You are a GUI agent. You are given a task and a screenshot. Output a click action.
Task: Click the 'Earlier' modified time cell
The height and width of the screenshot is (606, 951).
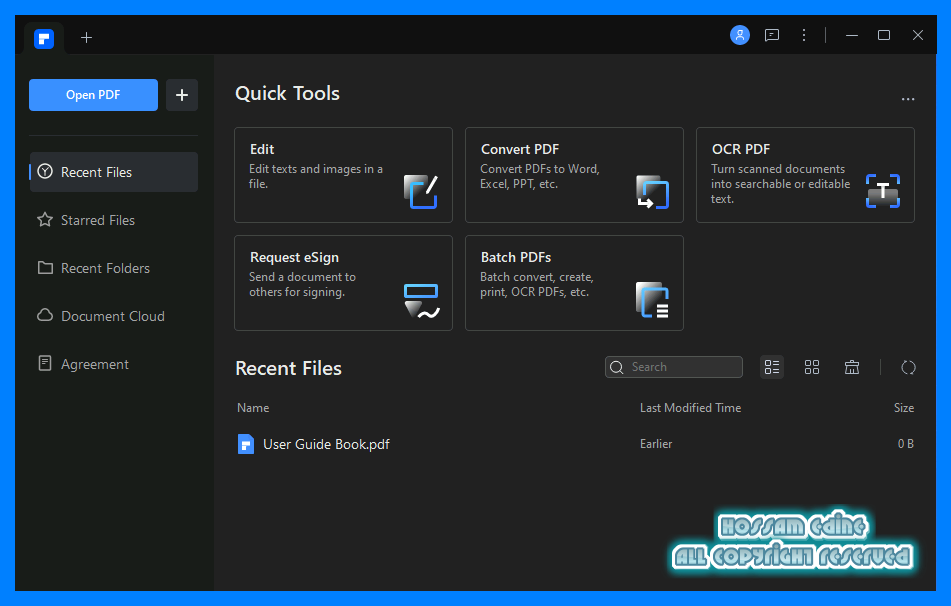click(656, 444)
